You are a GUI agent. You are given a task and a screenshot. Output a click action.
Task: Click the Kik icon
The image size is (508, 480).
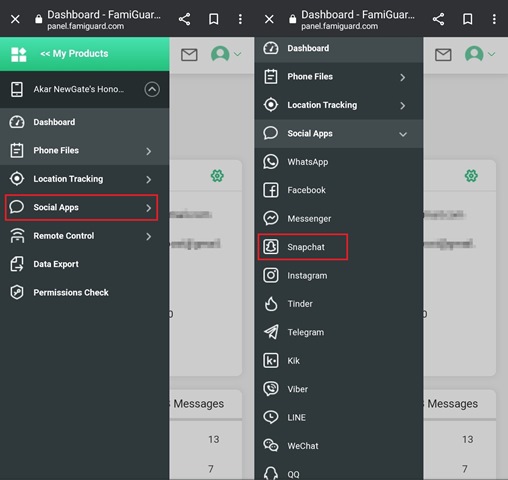click(271, 361)
